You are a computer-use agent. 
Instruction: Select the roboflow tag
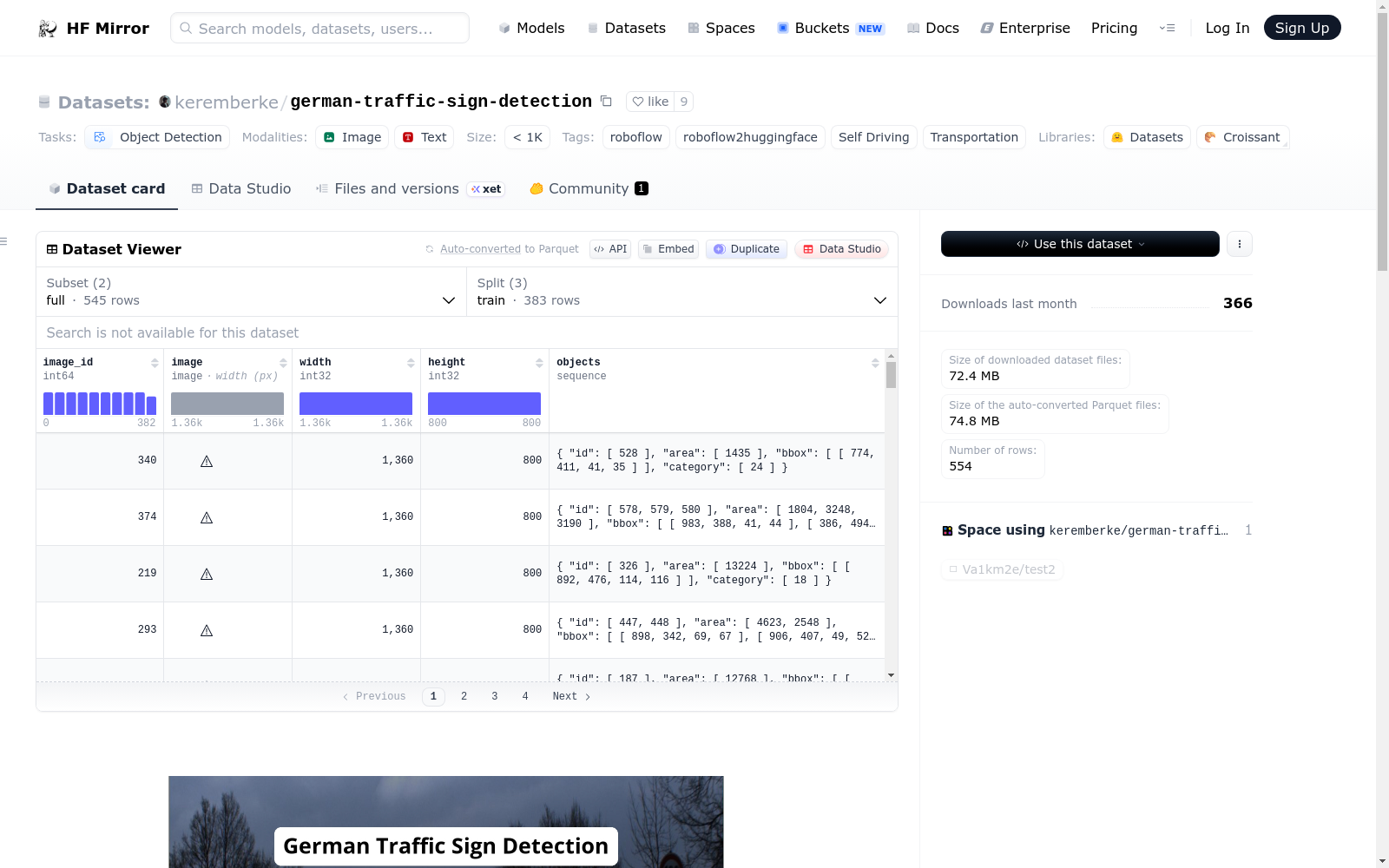point(636,137)
